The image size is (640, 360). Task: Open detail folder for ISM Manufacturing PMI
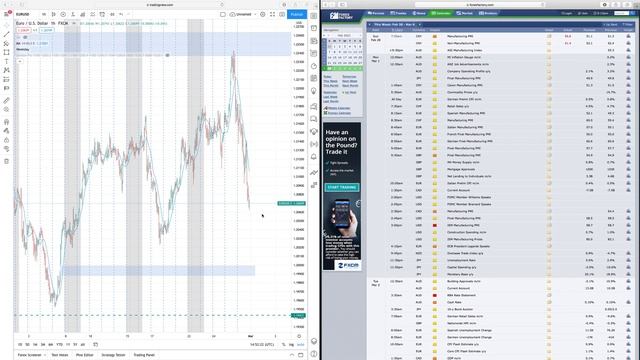coord(549,225)
